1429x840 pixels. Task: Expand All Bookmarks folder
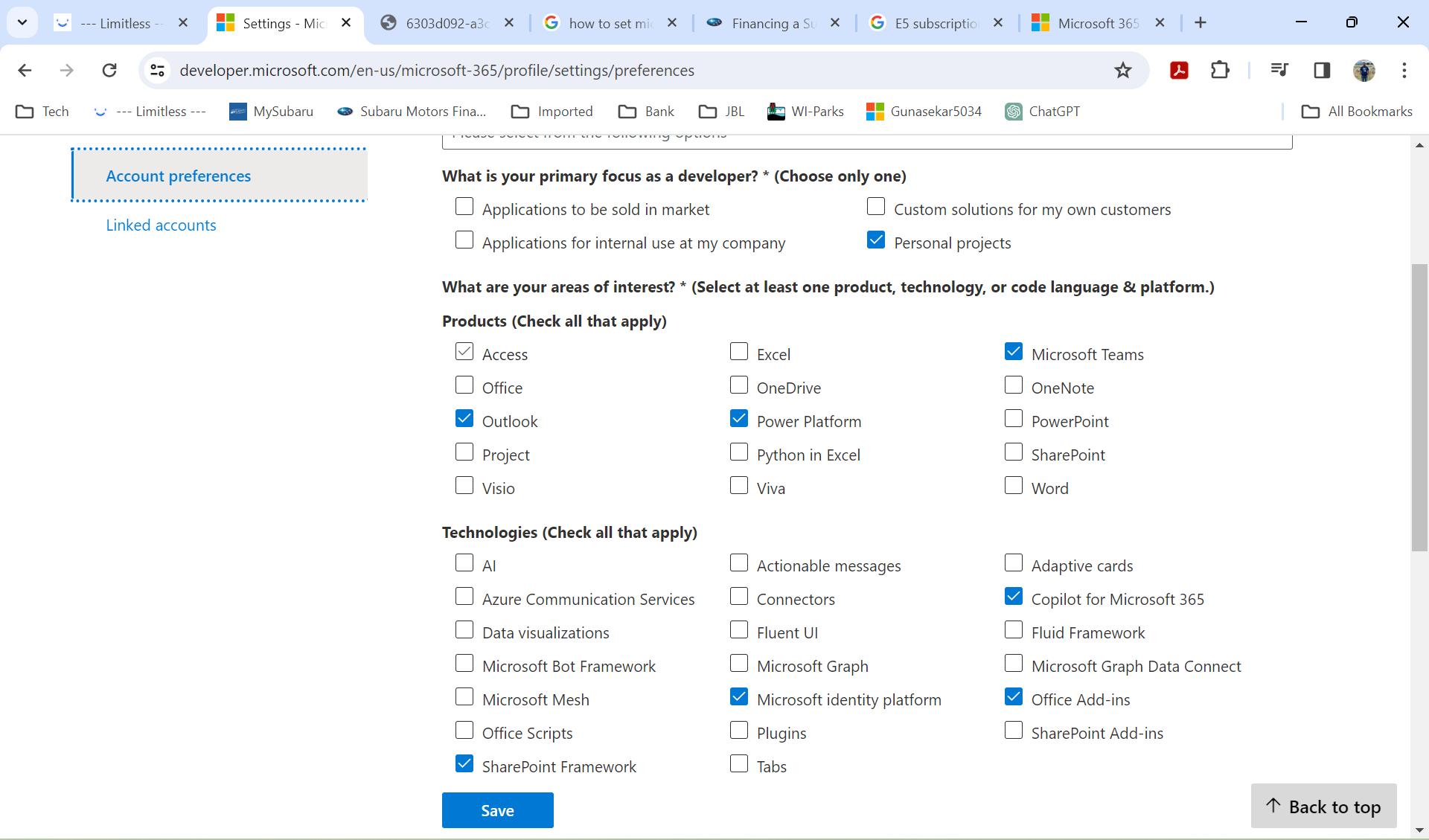click(x=1356, y=112)
